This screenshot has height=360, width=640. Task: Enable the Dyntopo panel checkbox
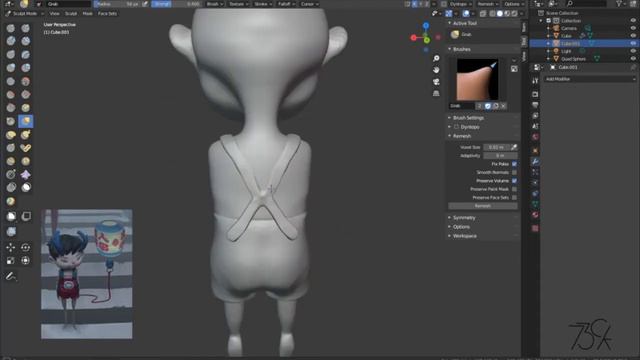456,127
